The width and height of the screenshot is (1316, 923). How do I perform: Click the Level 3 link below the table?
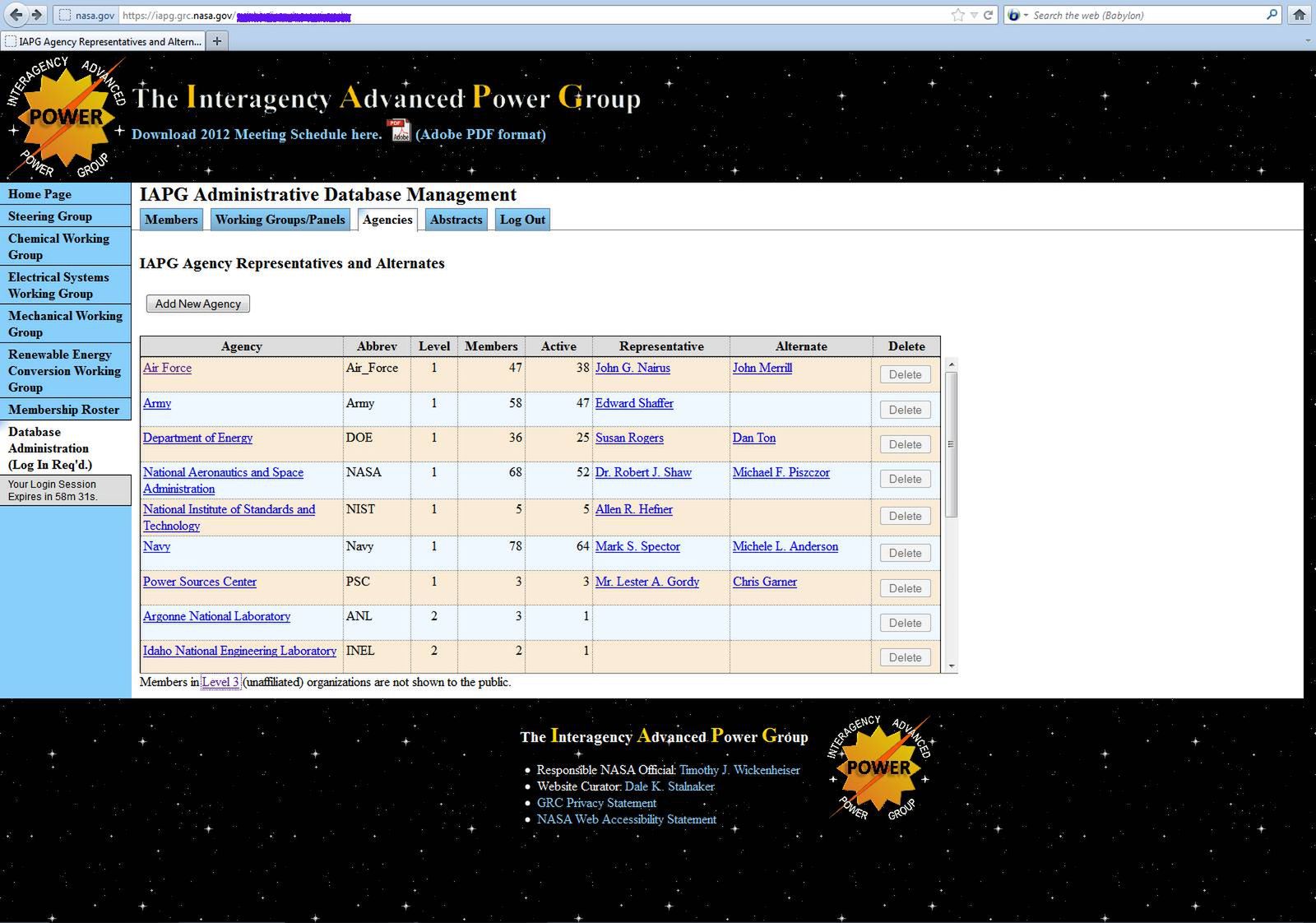coord(220,682)
